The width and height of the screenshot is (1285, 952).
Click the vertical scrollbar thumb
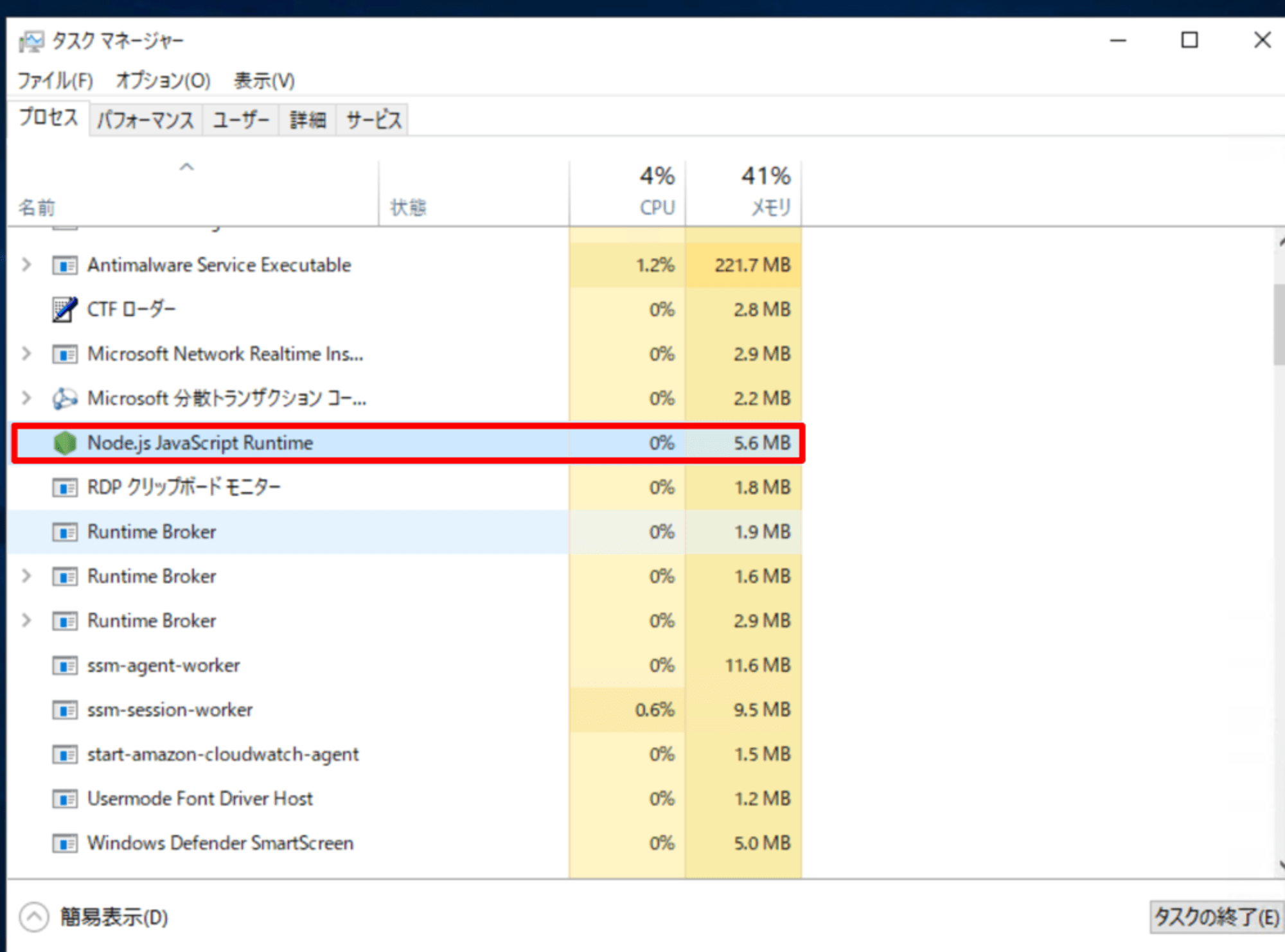1279,324
